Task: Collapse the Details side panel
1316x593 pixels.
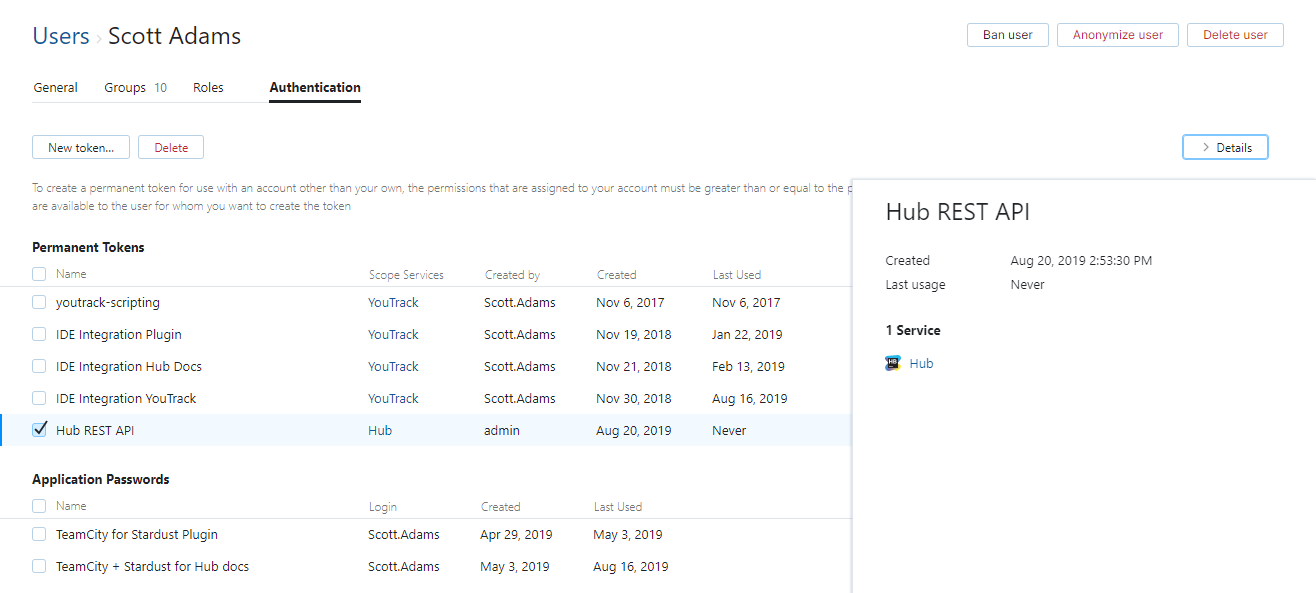Action: [1225, 147]
